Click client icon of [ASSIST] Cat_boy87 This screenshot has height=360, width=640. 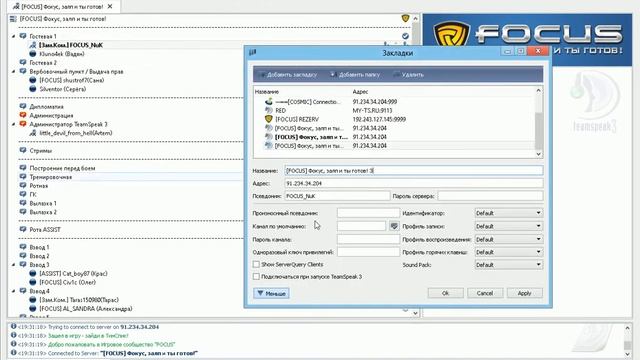(33, 273)
